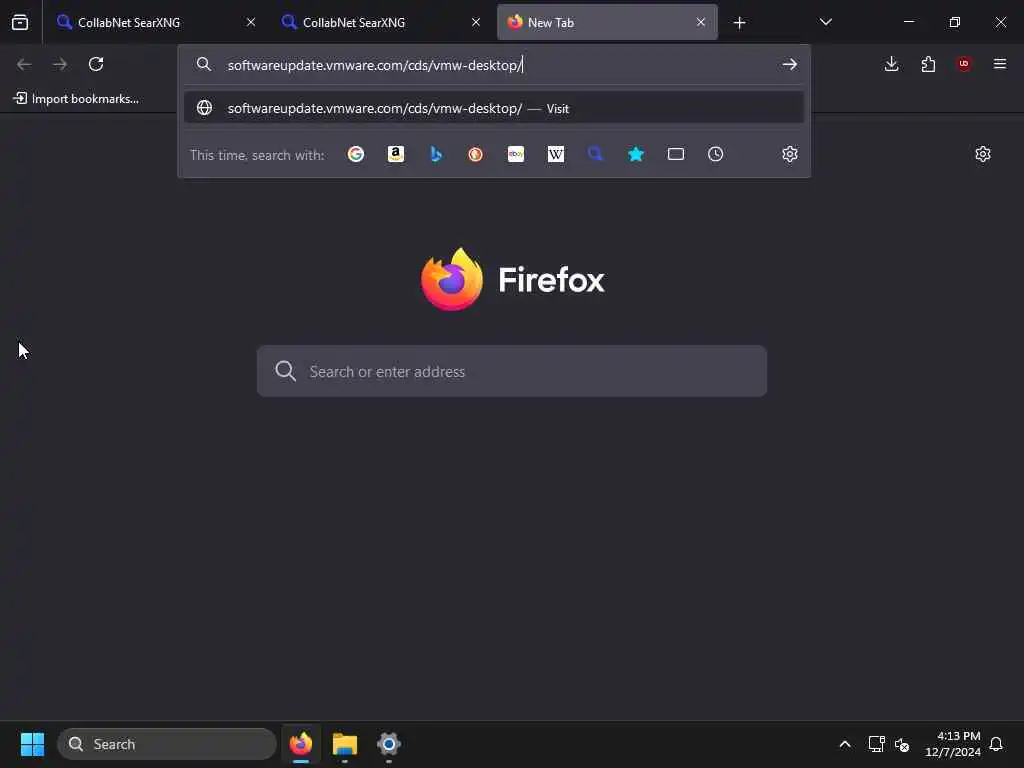Click the Search or enter address box
This screenshot has width=1024, height=768.
tap(511, 371)
